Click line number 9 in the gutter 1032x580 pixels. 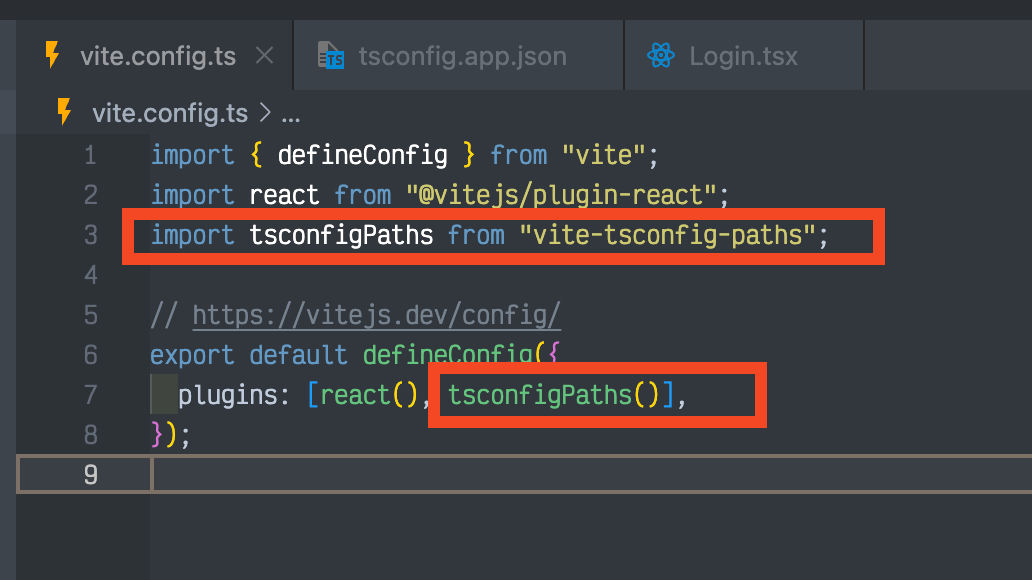(91, 475)
